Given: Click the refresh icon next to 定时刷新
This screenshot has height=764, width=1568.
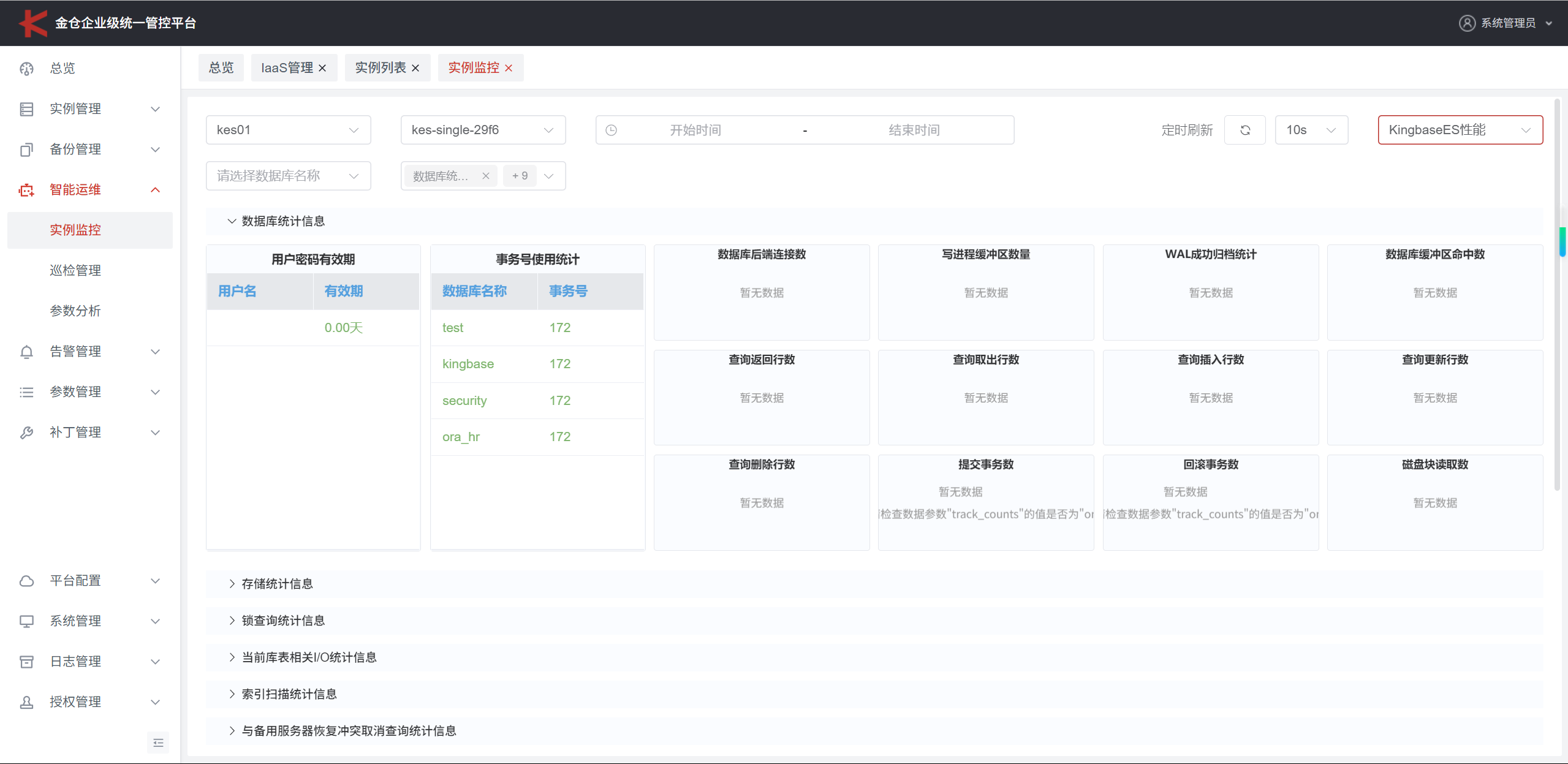Looking at the screenshot, I should tap(1244, 130).
